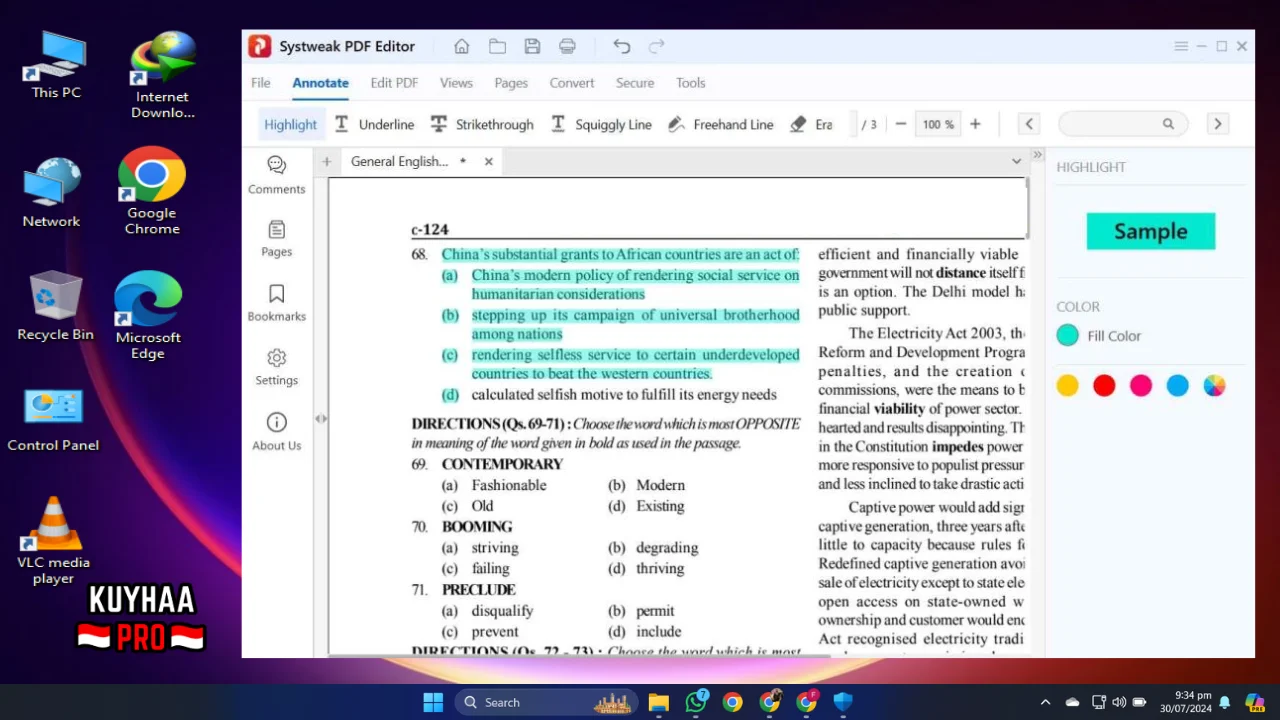Go to next search result arrow

(1218, 124)
